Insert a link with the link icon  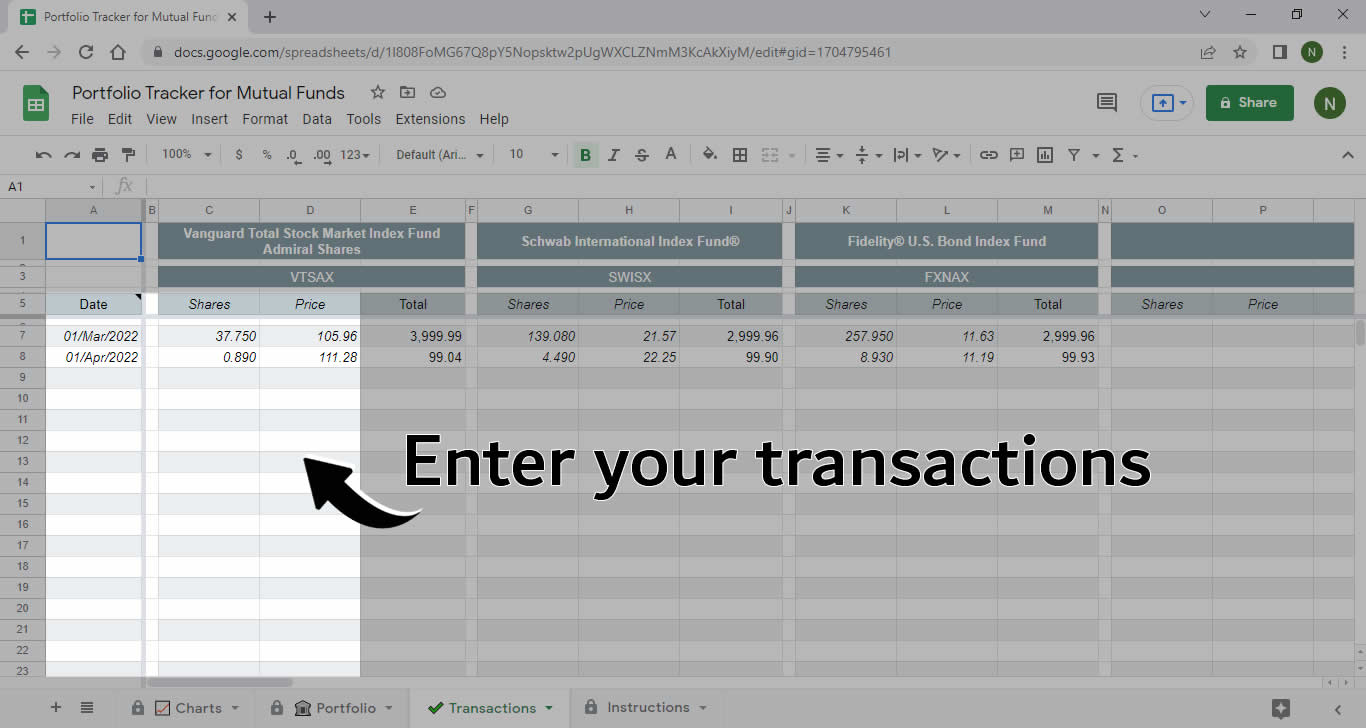point(989,154)
